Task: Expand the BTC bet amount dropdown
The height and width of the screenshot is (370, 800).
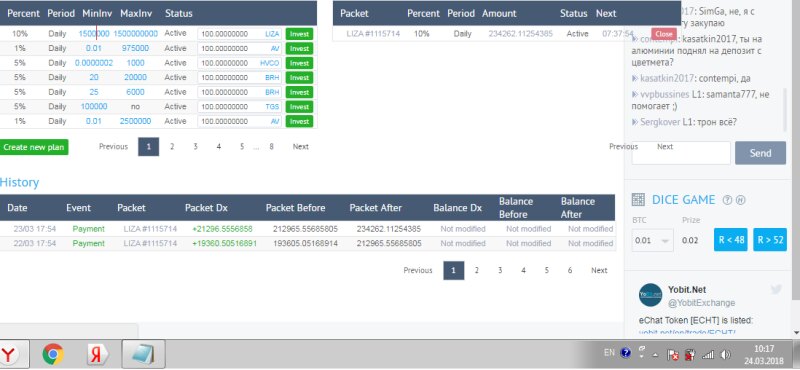Action: (x=653, y=240)
